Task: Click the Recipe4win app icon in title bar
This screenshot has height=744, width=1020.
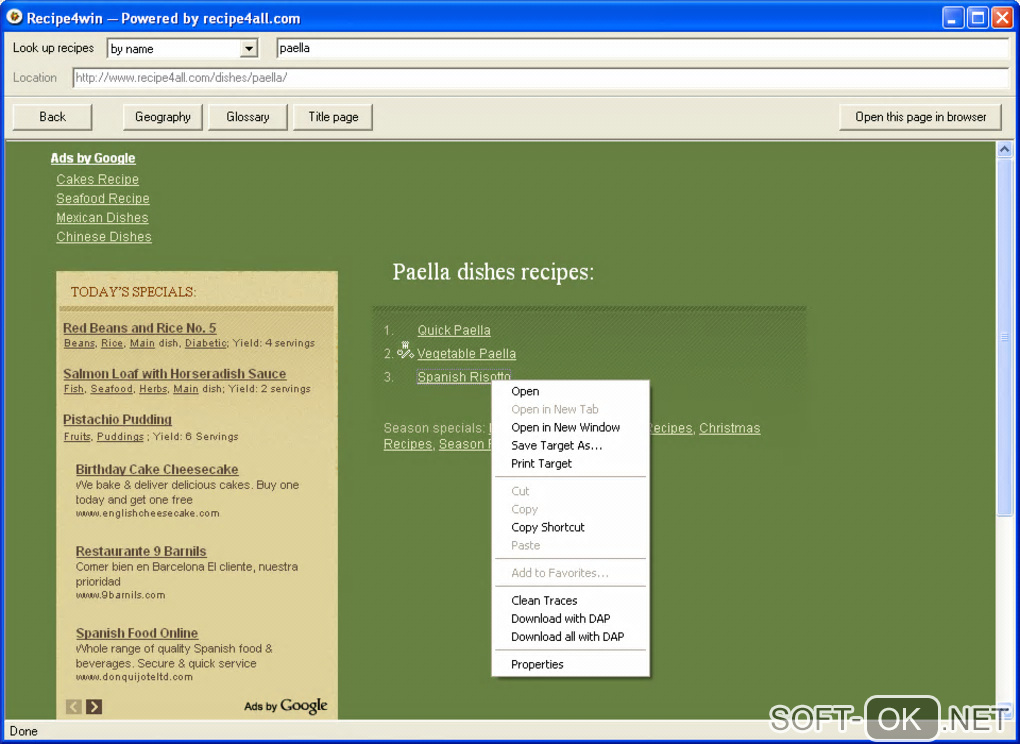Action: 14,17
